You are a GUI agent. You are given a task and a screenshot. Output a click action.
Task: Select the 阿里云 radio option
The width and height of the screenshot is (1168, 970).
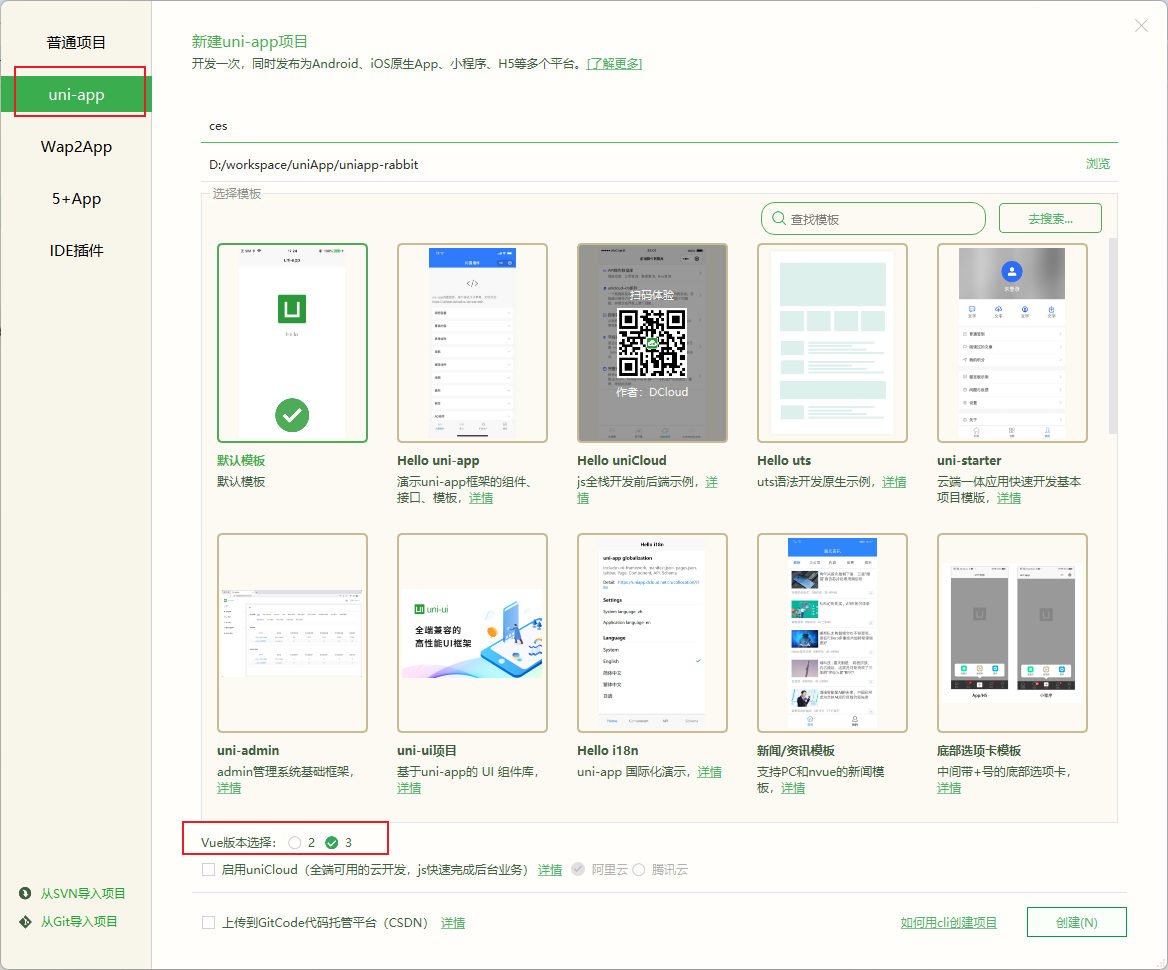click(x=578, y=869)
